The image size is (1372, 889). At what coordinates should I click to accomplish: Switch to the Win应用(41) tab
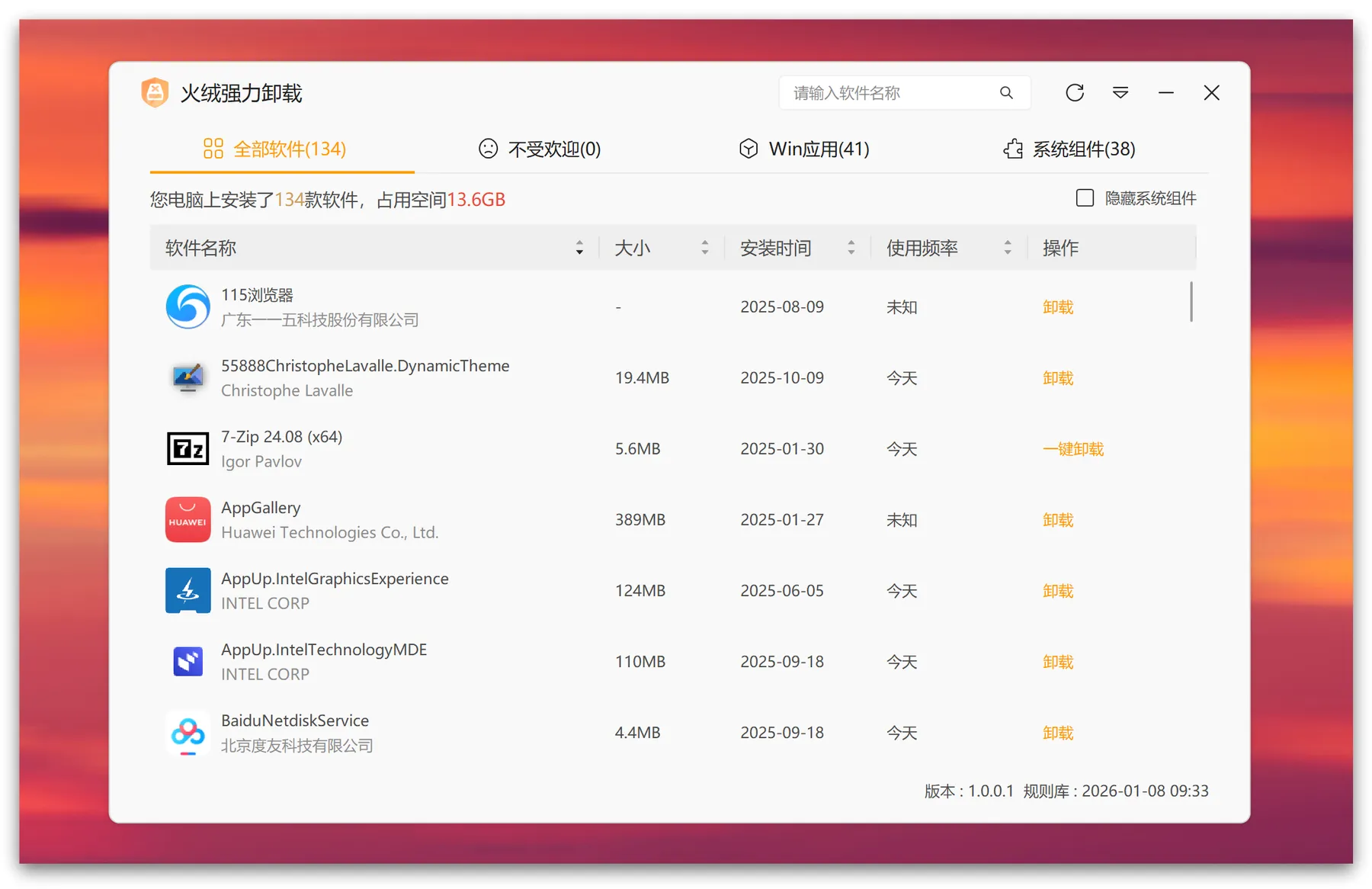(x=819, y=149)
